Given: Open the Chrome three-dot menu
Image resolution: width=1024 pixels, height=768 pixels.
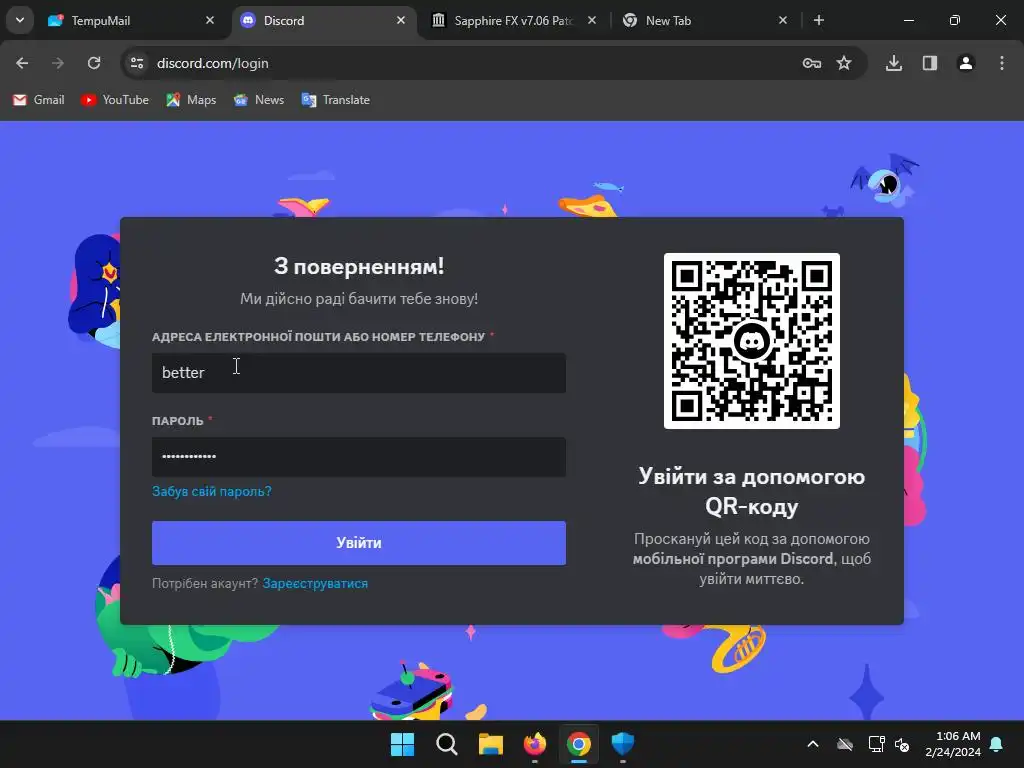Looking at the screenshot, I should [x=1002, y=63].
